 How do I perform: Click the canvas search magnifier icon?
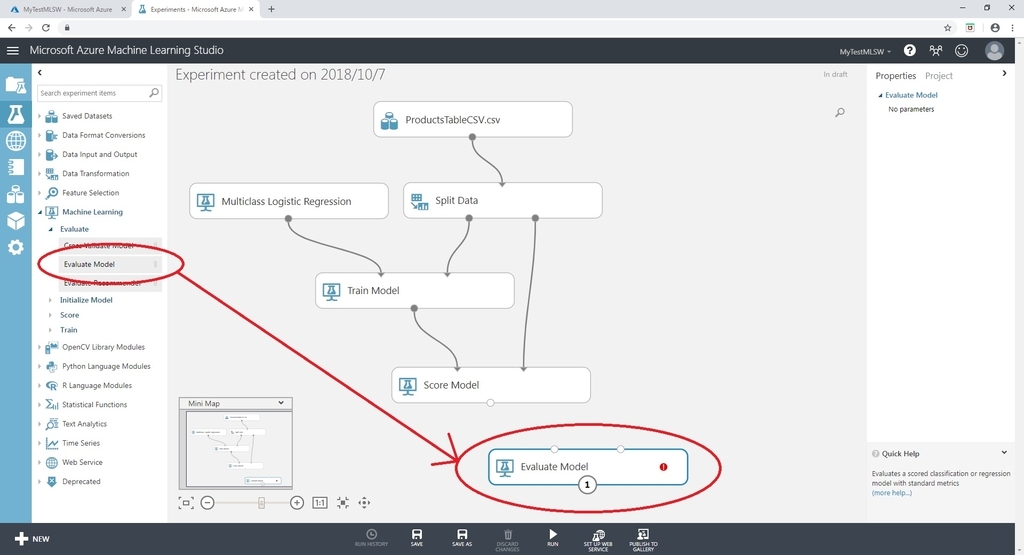[840, 112]
